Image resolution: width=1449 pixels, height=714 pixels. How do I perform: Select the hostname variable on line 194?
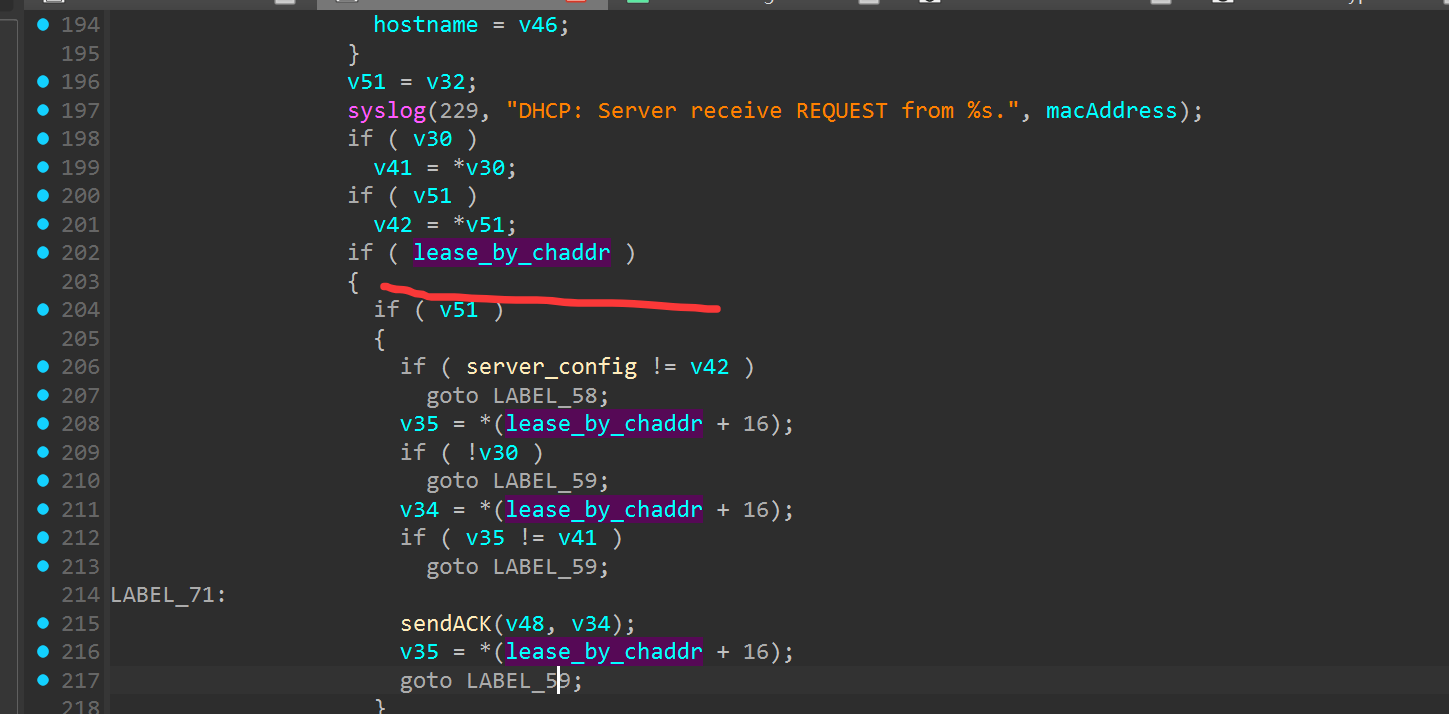[426, 25]
